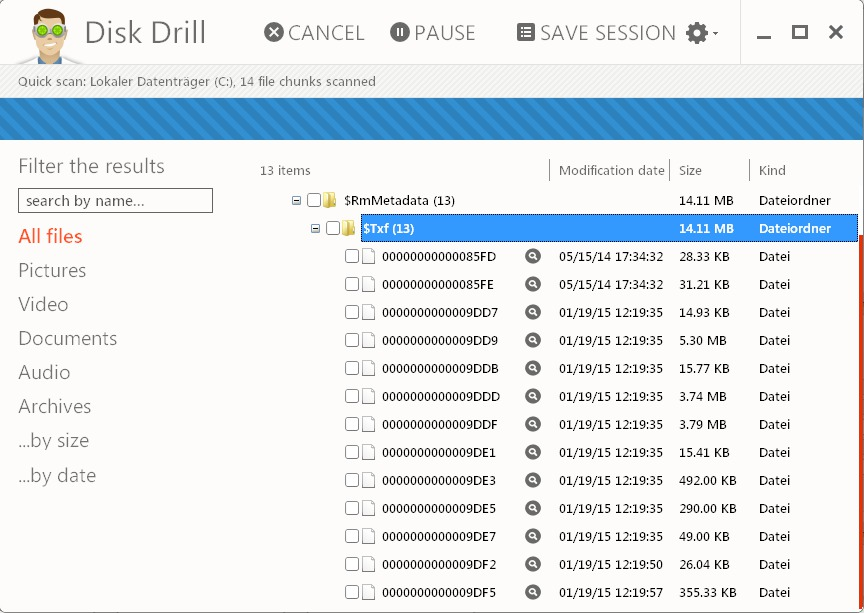The height and width of the screenshot is (613, 864).
Task: Focus the search by name field
Action: pyautogui.click(x=115, y=201)
